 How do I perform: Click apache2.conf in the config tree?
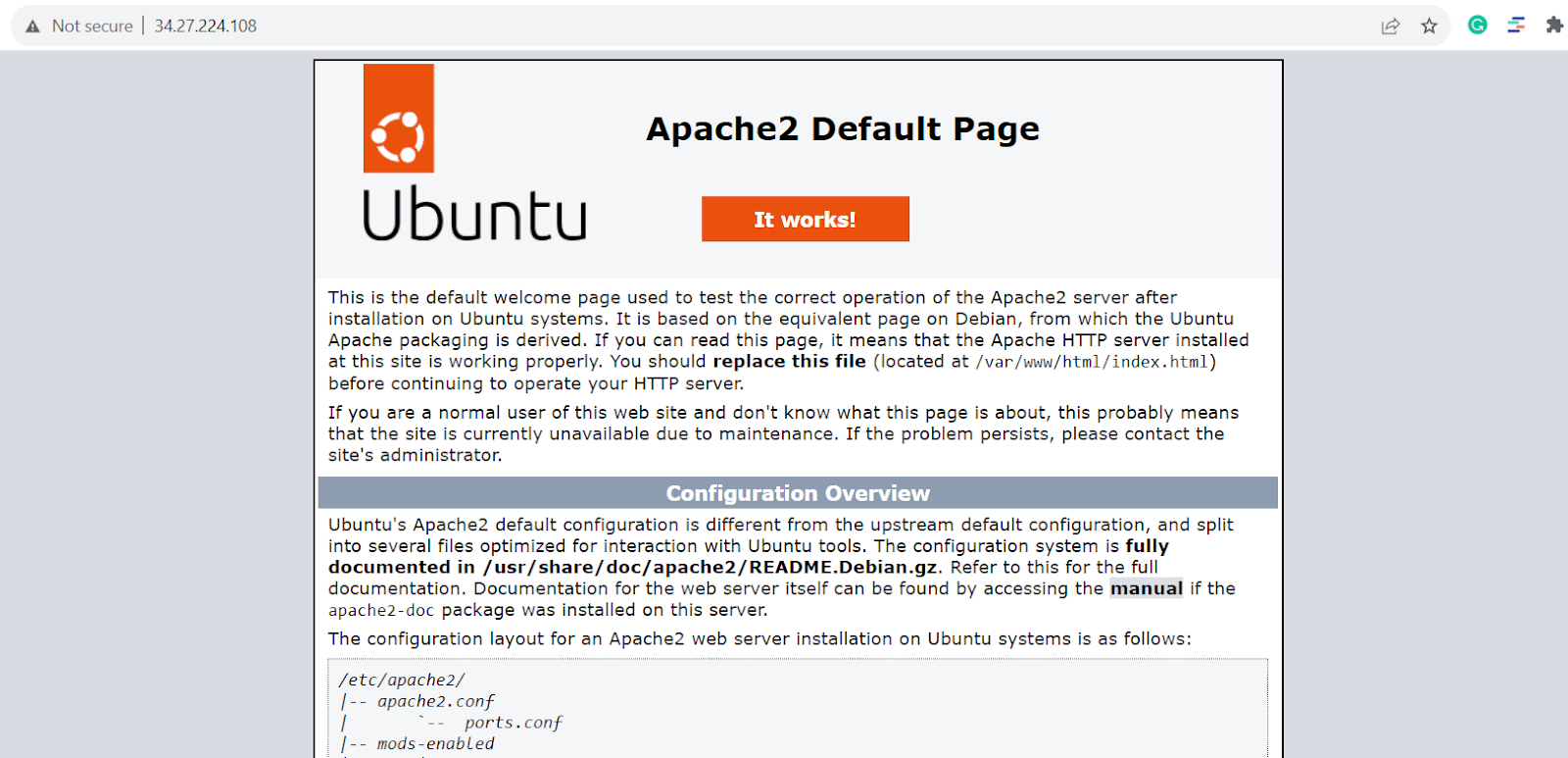[435, 701]
